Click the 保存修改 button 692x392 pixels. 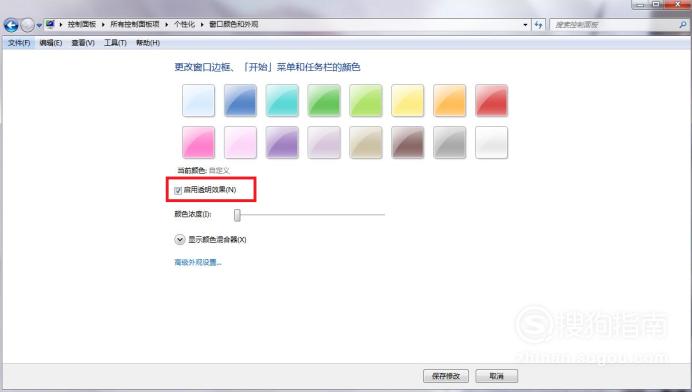446,376
